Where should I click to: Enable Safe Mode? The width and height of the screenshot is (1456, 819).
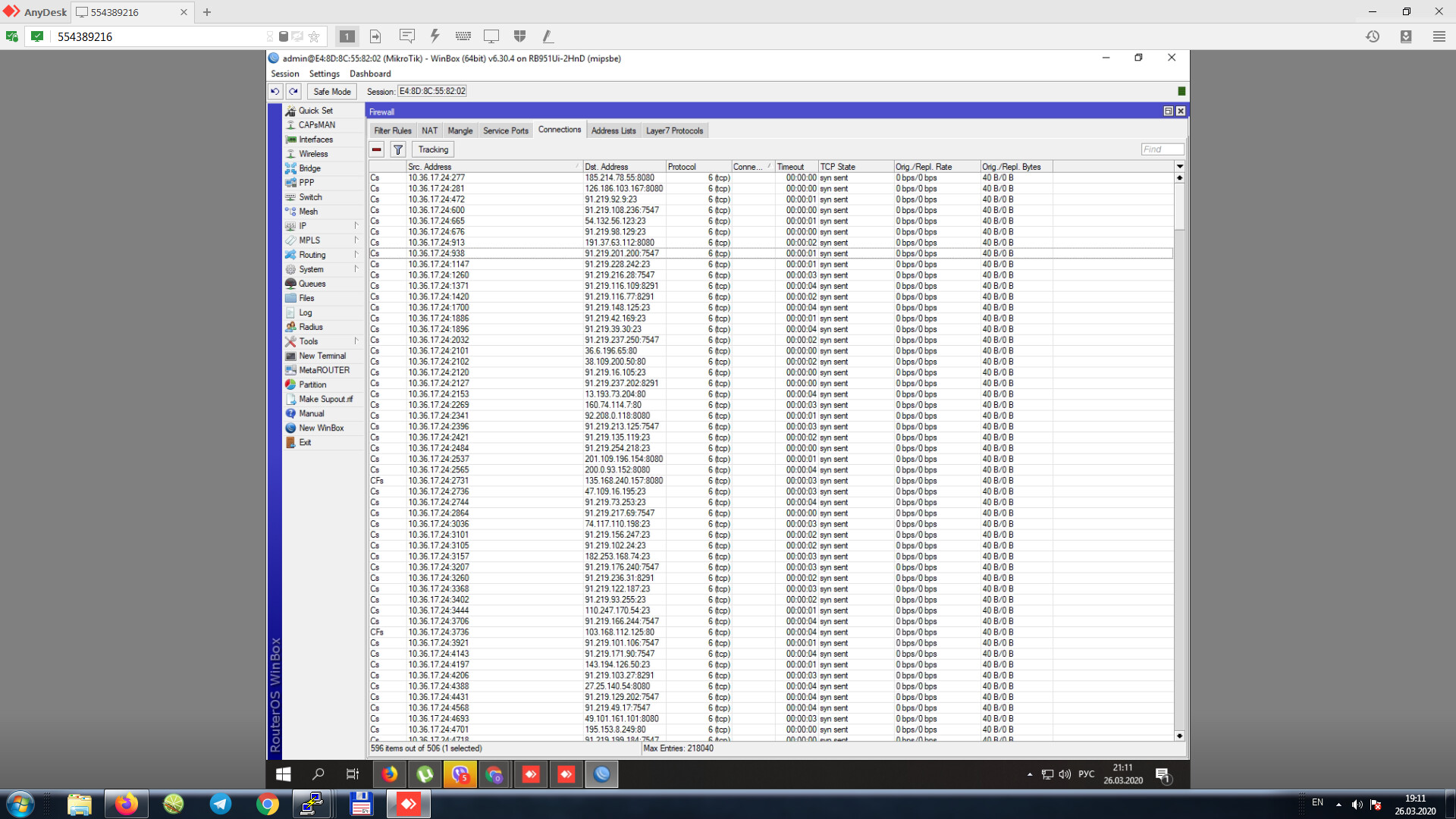point(331,91)
